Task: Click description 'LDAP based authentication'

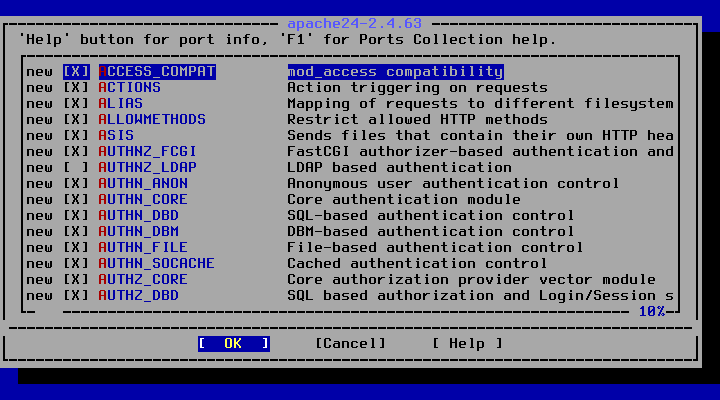Action: pyautogui.click(x=400, y=168)
